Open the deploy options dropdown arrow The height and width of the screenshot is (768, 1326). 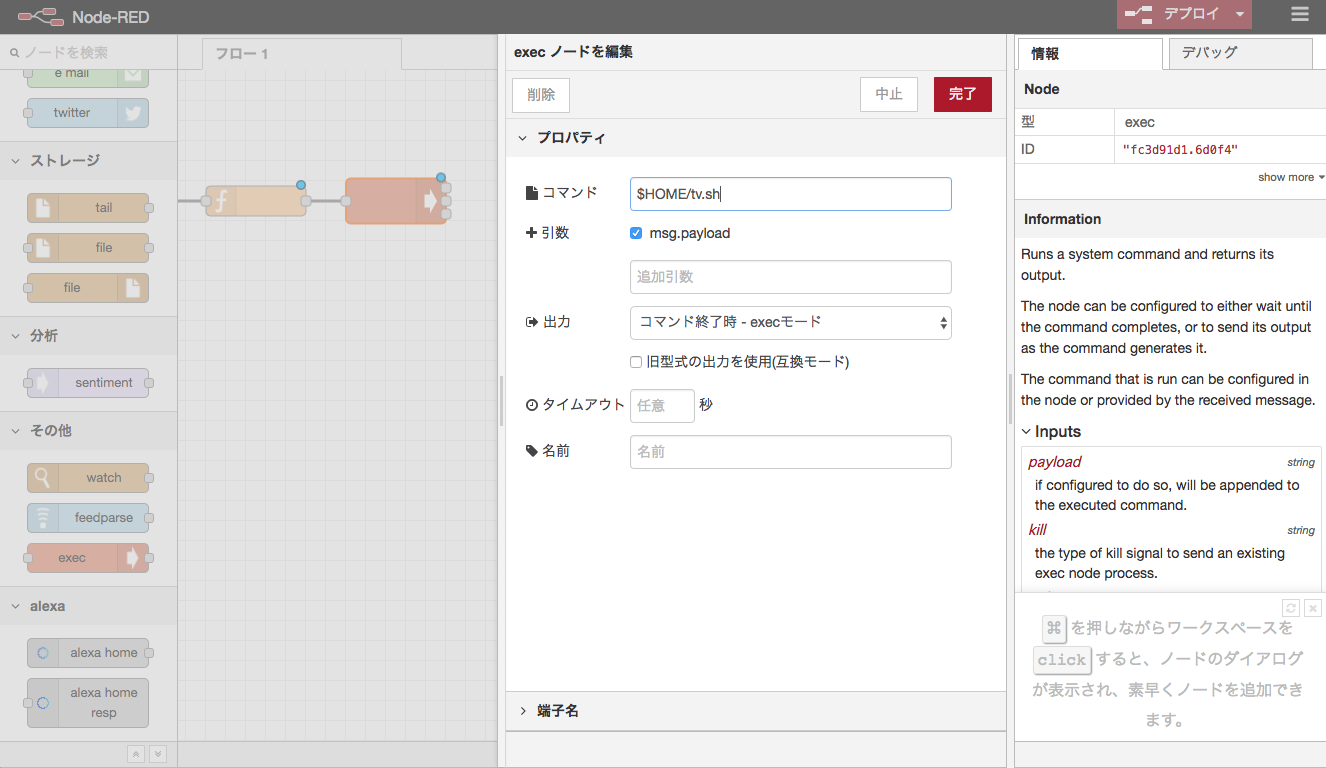[1240, 15]
